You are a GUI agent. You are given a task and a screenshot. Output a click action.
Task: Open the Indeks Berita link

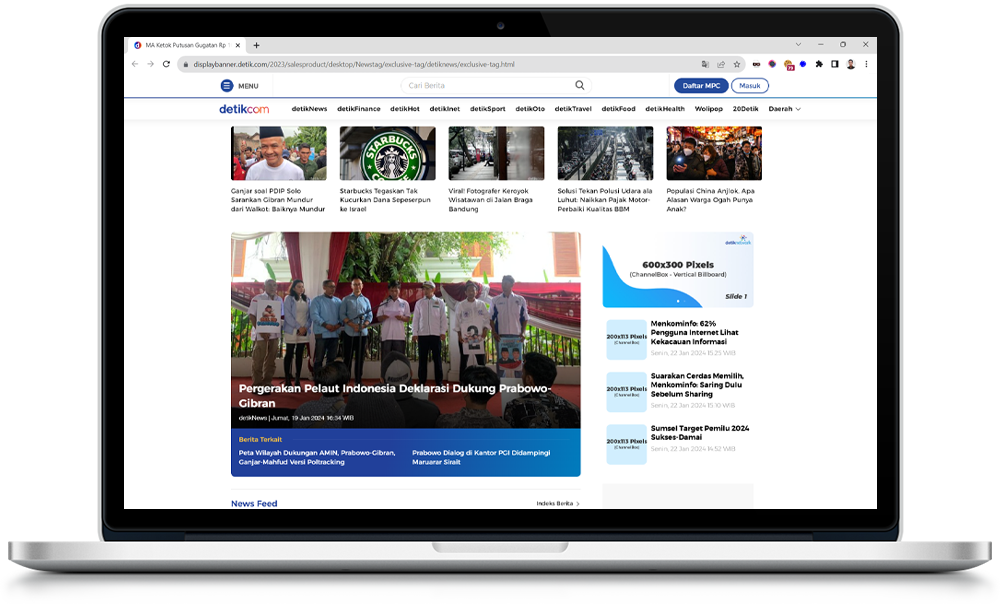557,504
